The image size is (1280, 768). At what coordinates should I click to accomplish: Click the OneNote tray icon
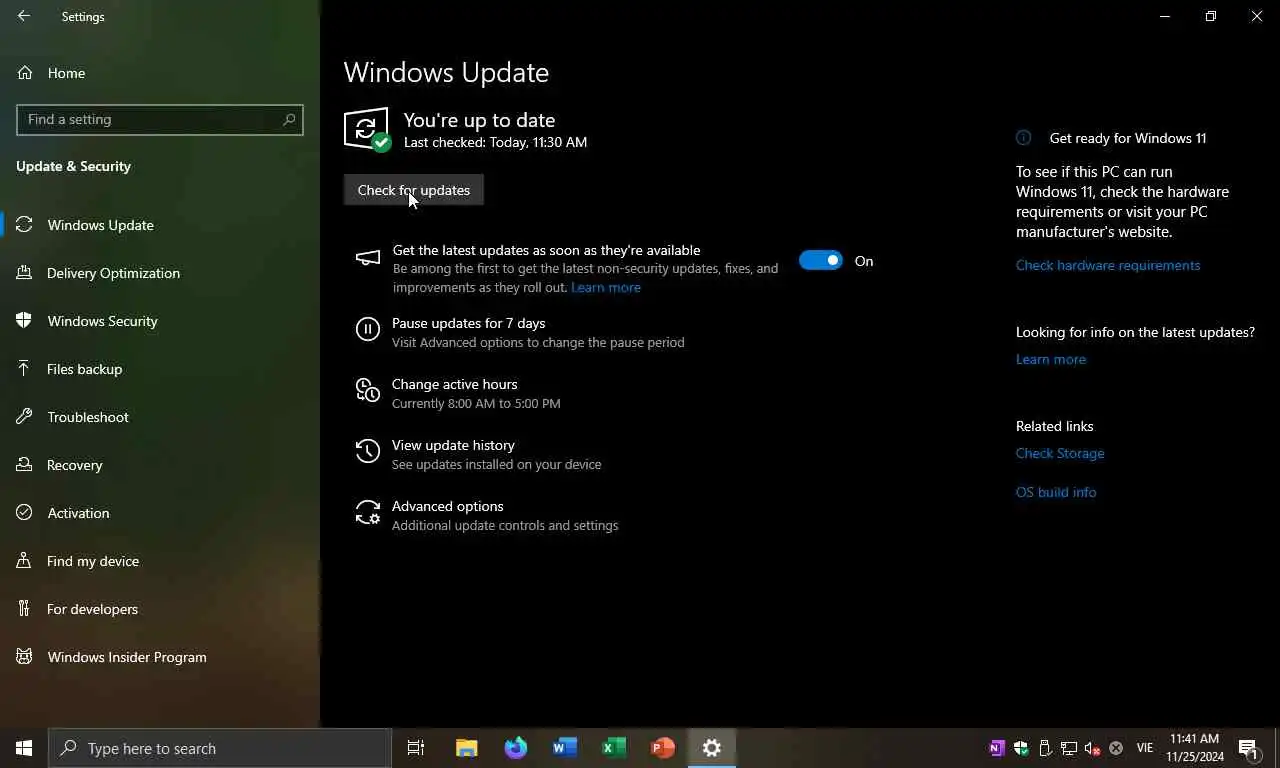pos(996,748)
